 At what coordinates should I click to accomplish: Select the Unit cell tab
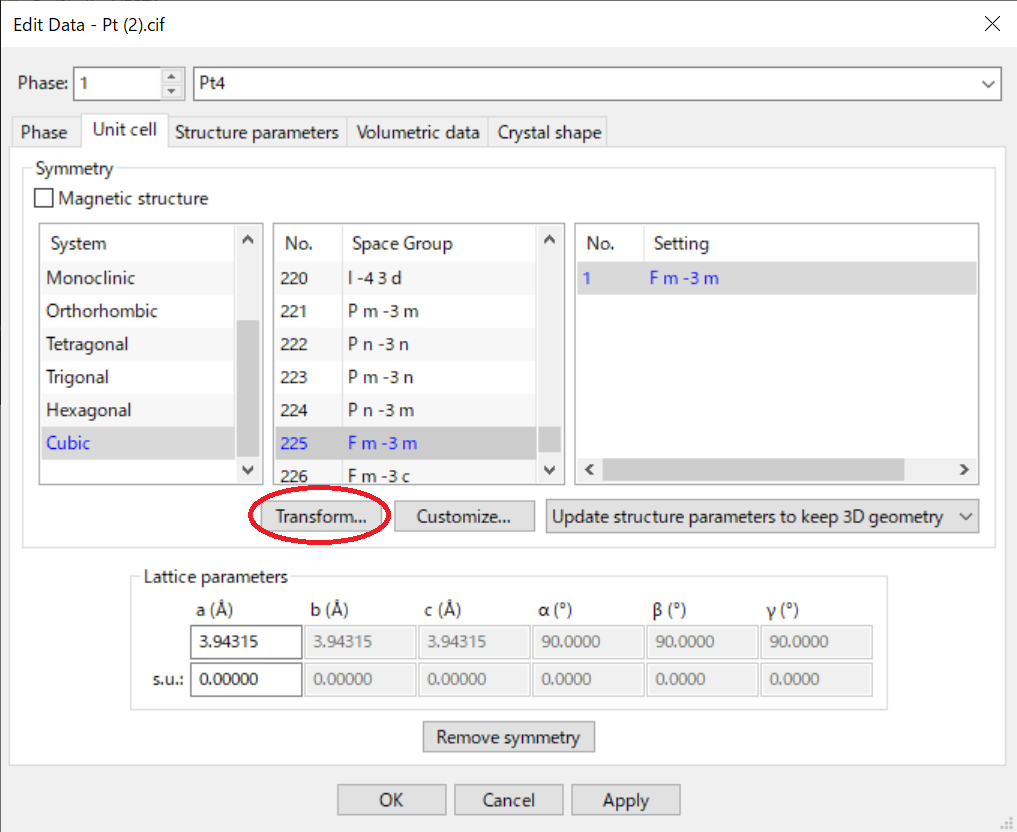(125, 130)
